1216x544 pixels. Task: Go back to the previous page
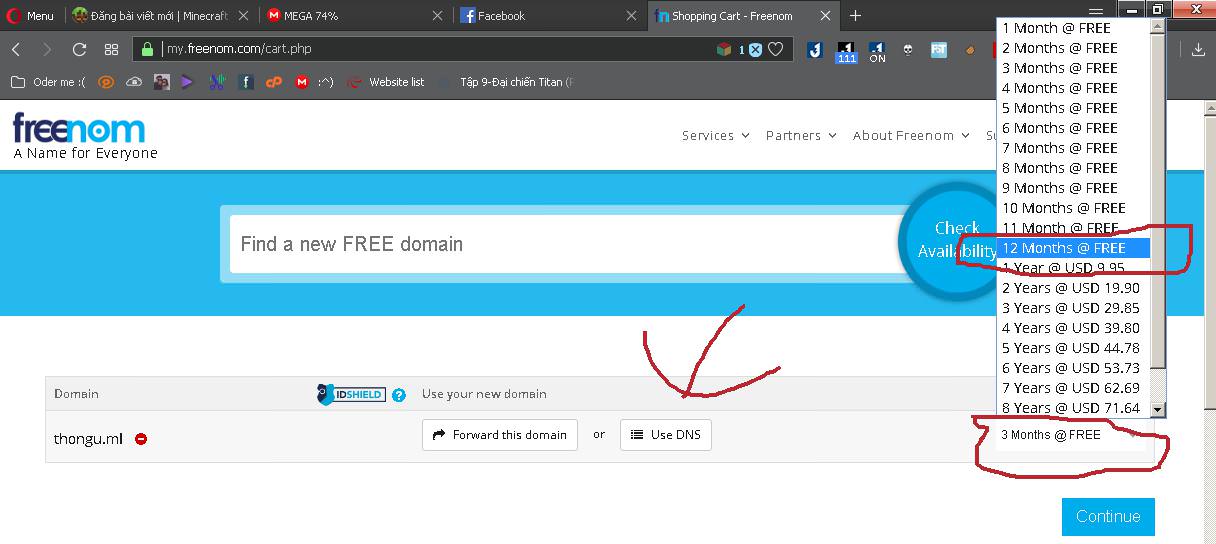pos(16,49)
